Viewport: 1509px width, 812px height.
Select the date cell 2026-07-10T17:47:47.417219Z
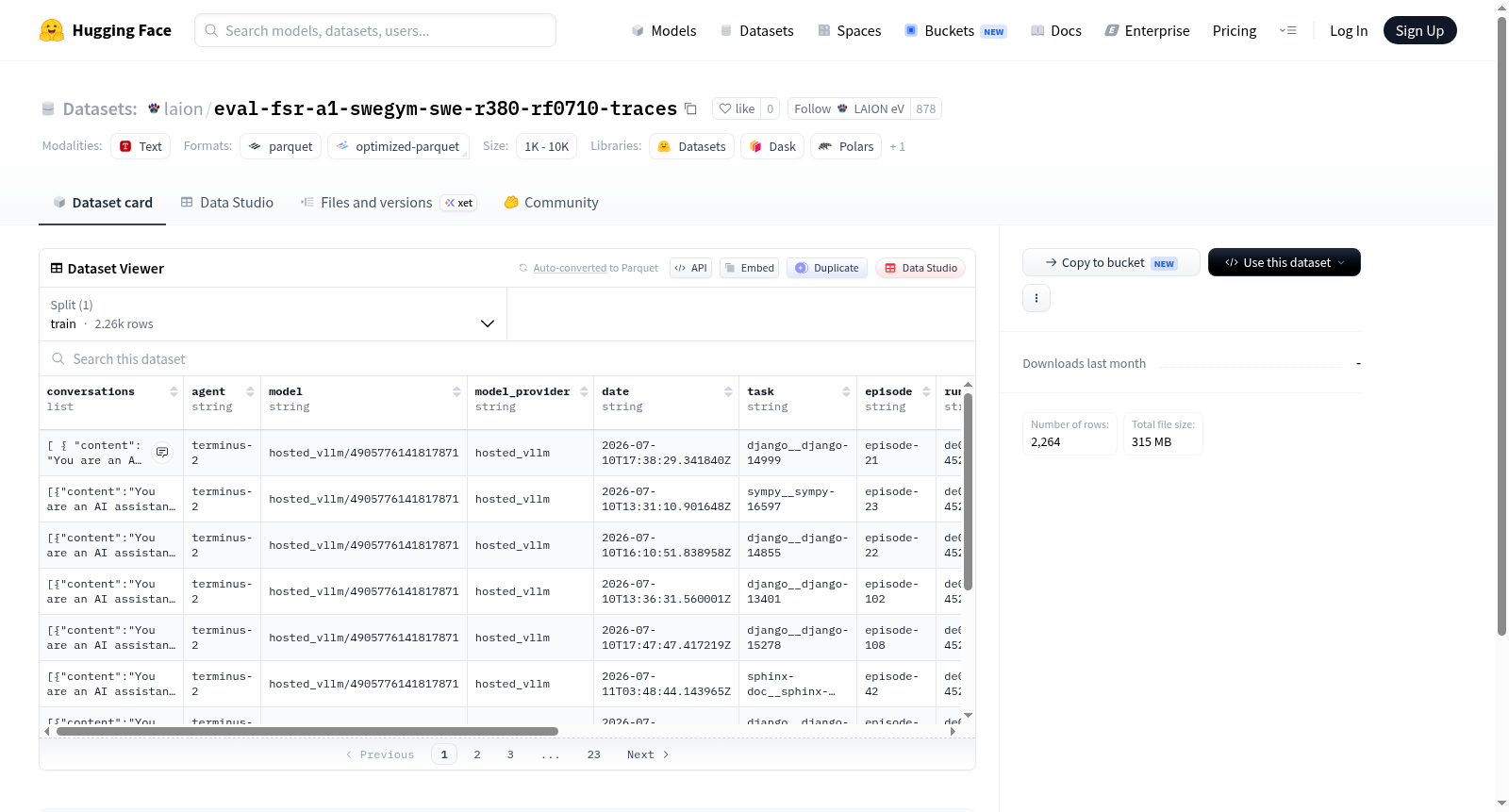(x=666, y=638)
